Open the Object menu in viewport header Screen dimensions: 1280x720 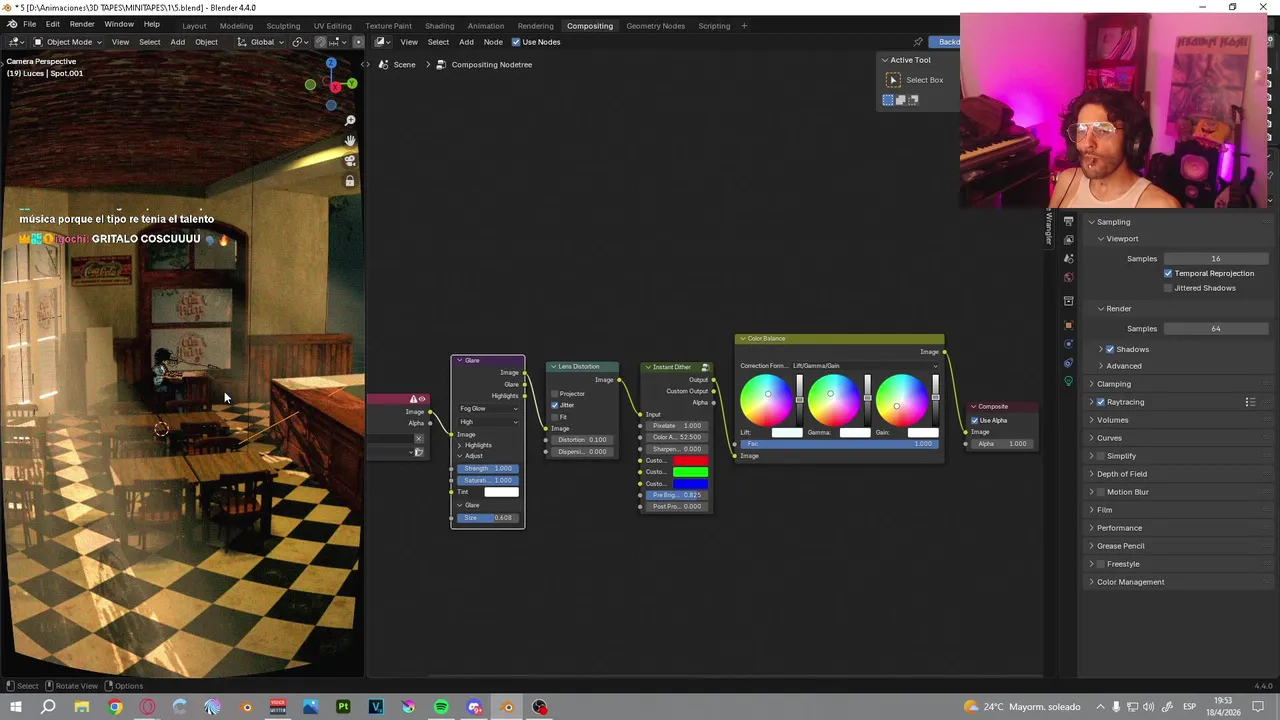pyautogui.click(x=206, y=42)
